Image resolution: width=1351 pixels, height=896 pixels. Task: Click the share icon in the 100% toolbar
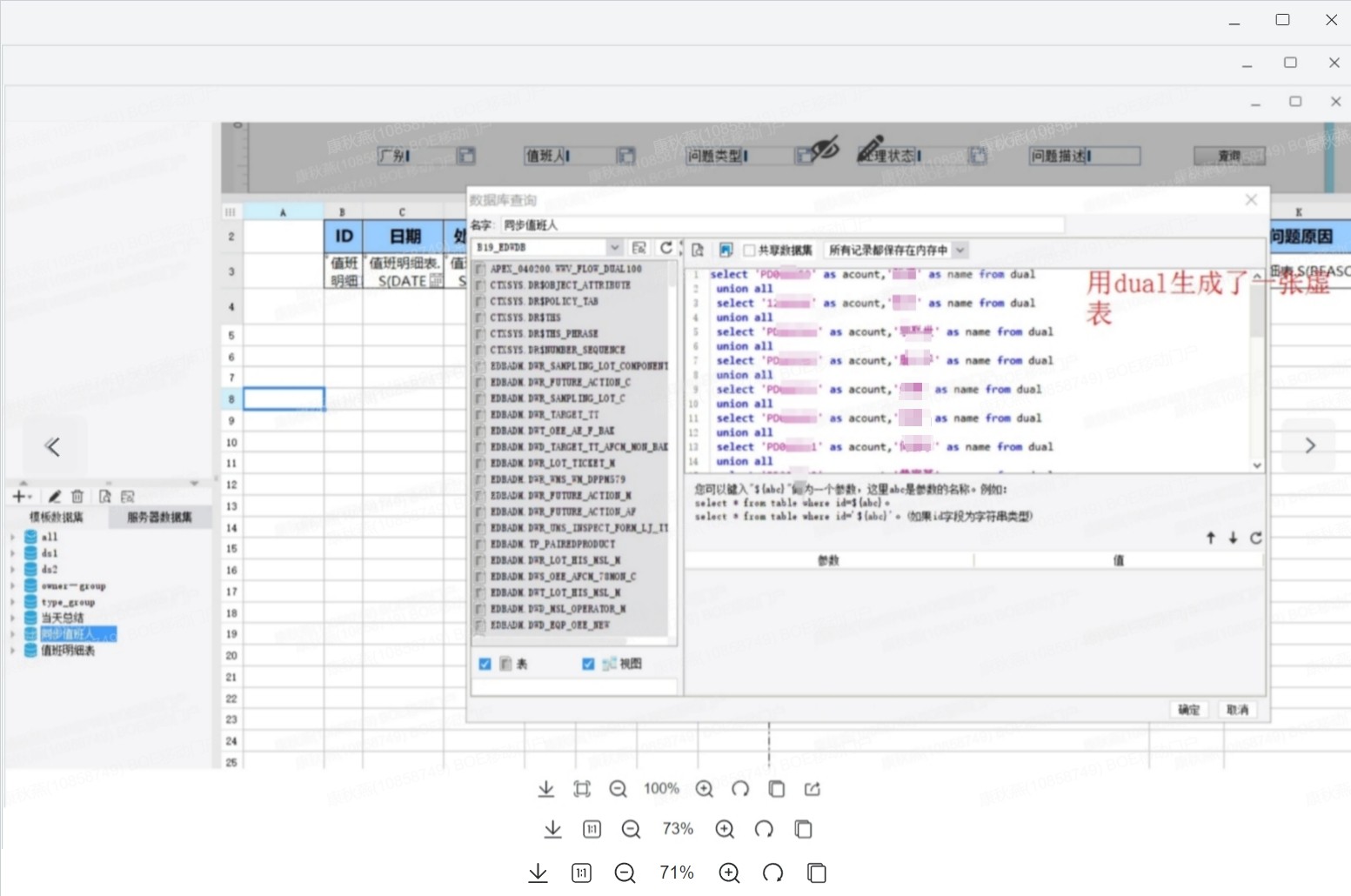click(x=813, y=789)
